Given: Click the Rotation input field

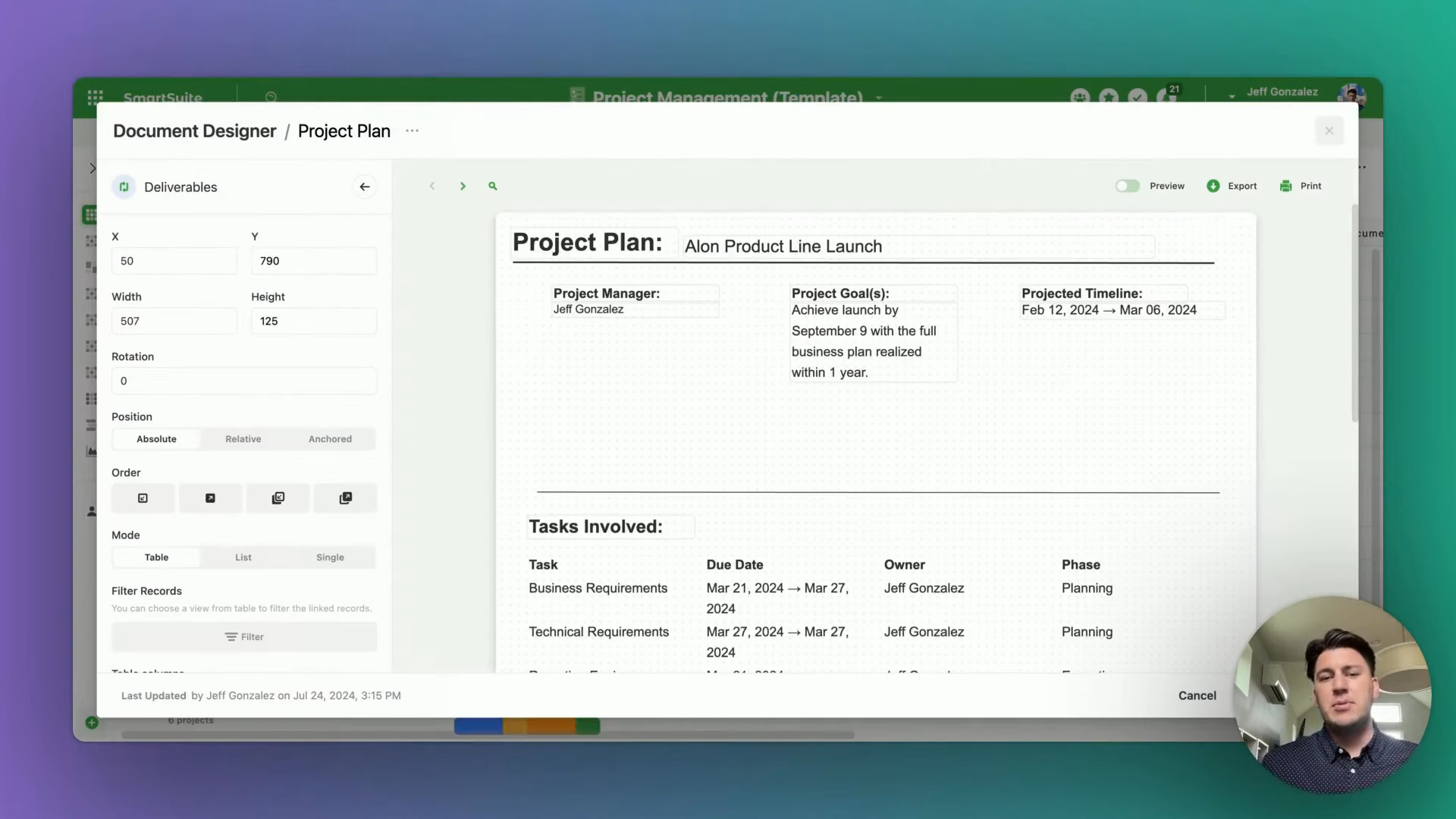Looking at the screenshot, I should tap(244, 381).
